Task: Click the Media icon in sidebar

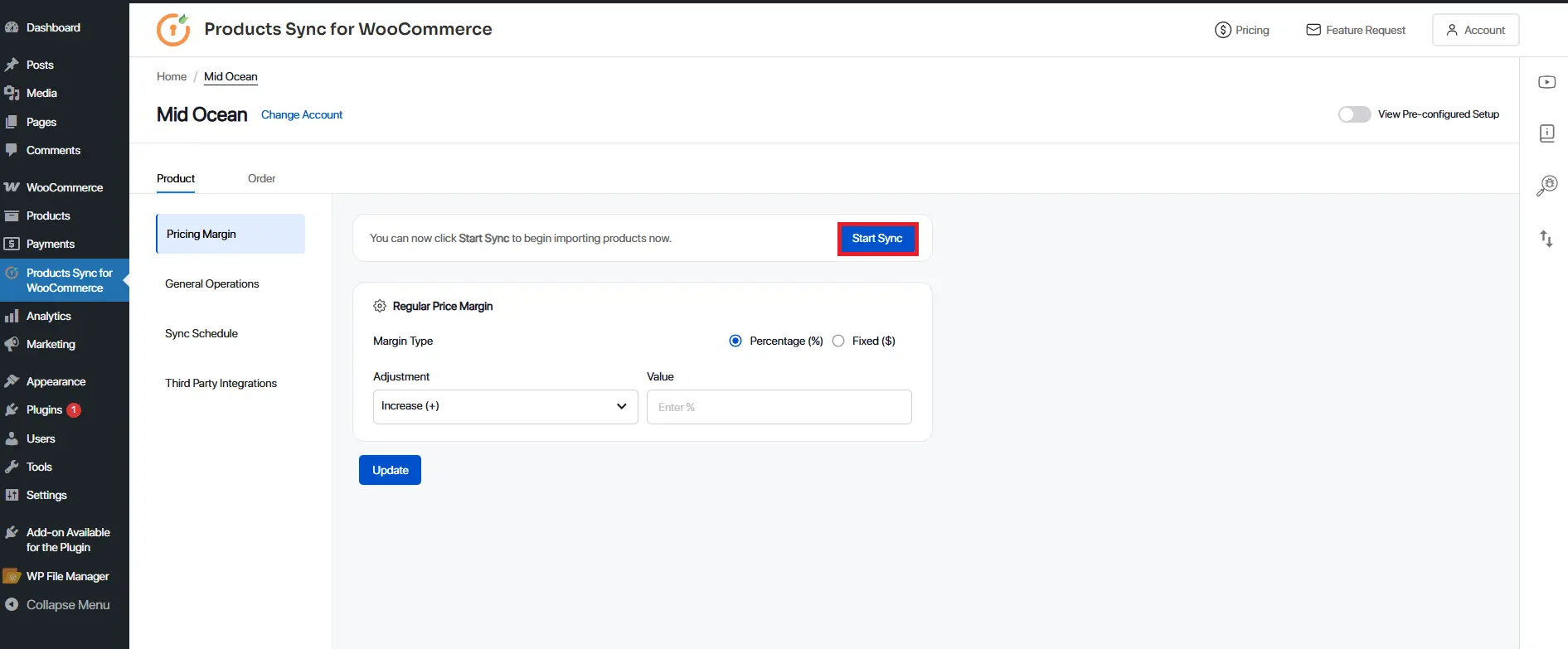Action: pos(12,93)
